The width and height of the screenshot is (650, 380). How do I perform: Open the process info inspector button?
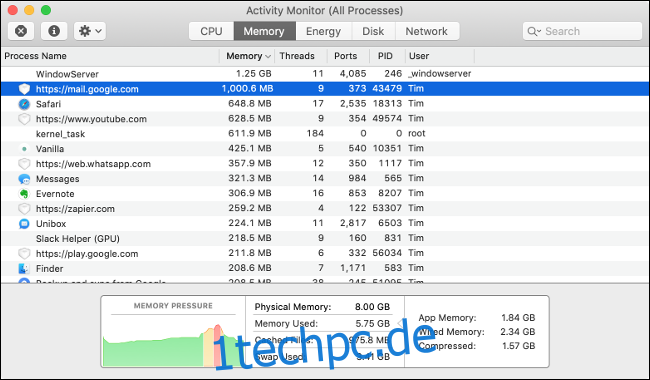[54, 31]
